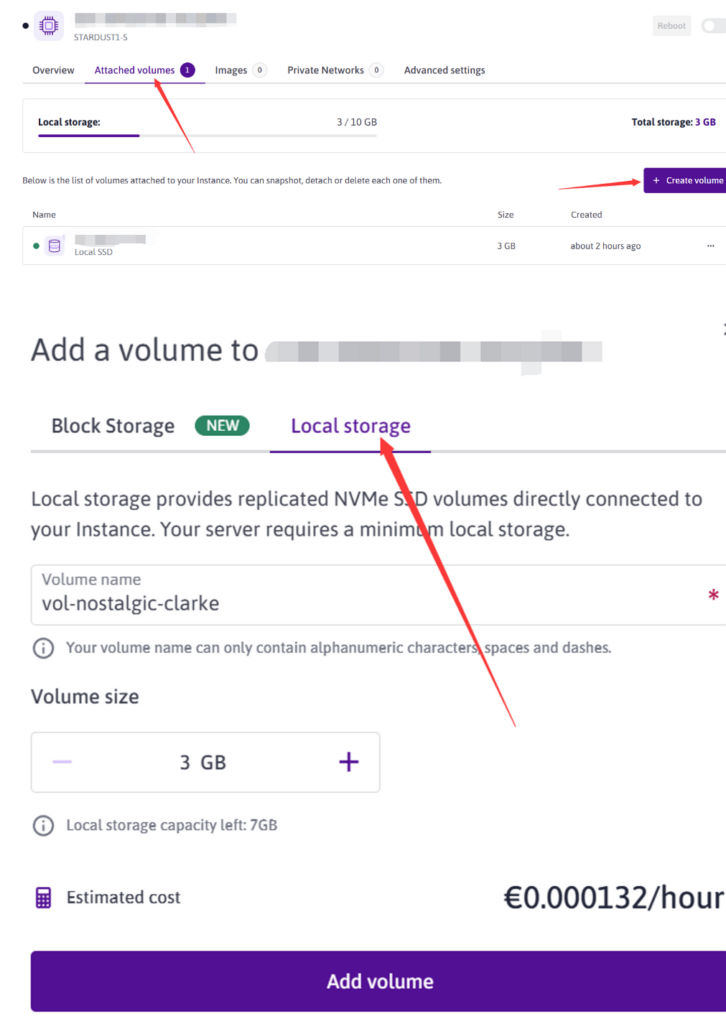Viewport: 726px width, 1024px height.
Task: Select the Local storage tab
Action: [349, 425]
